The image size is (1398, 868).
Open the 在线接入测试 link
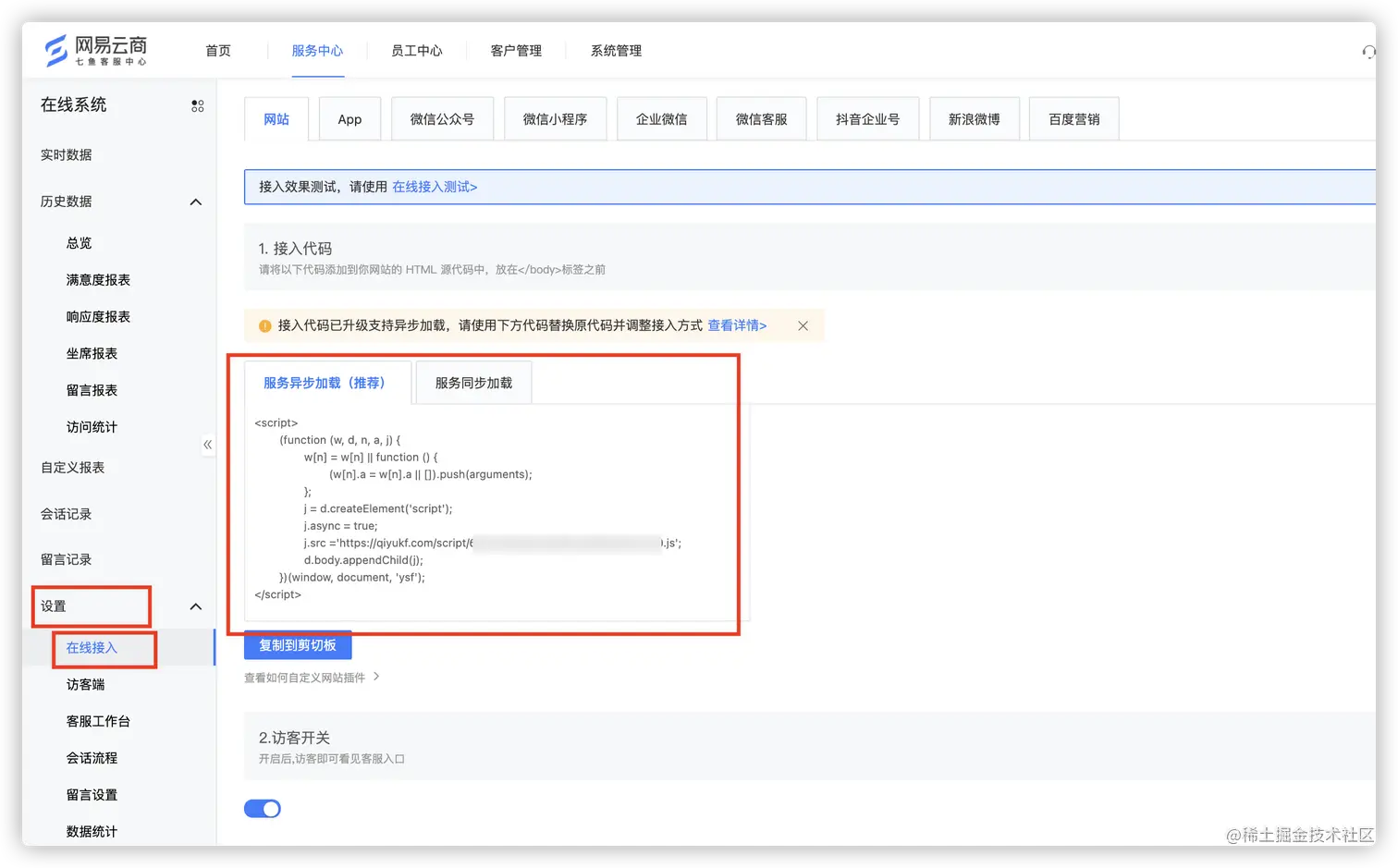(x=435, y=187)
